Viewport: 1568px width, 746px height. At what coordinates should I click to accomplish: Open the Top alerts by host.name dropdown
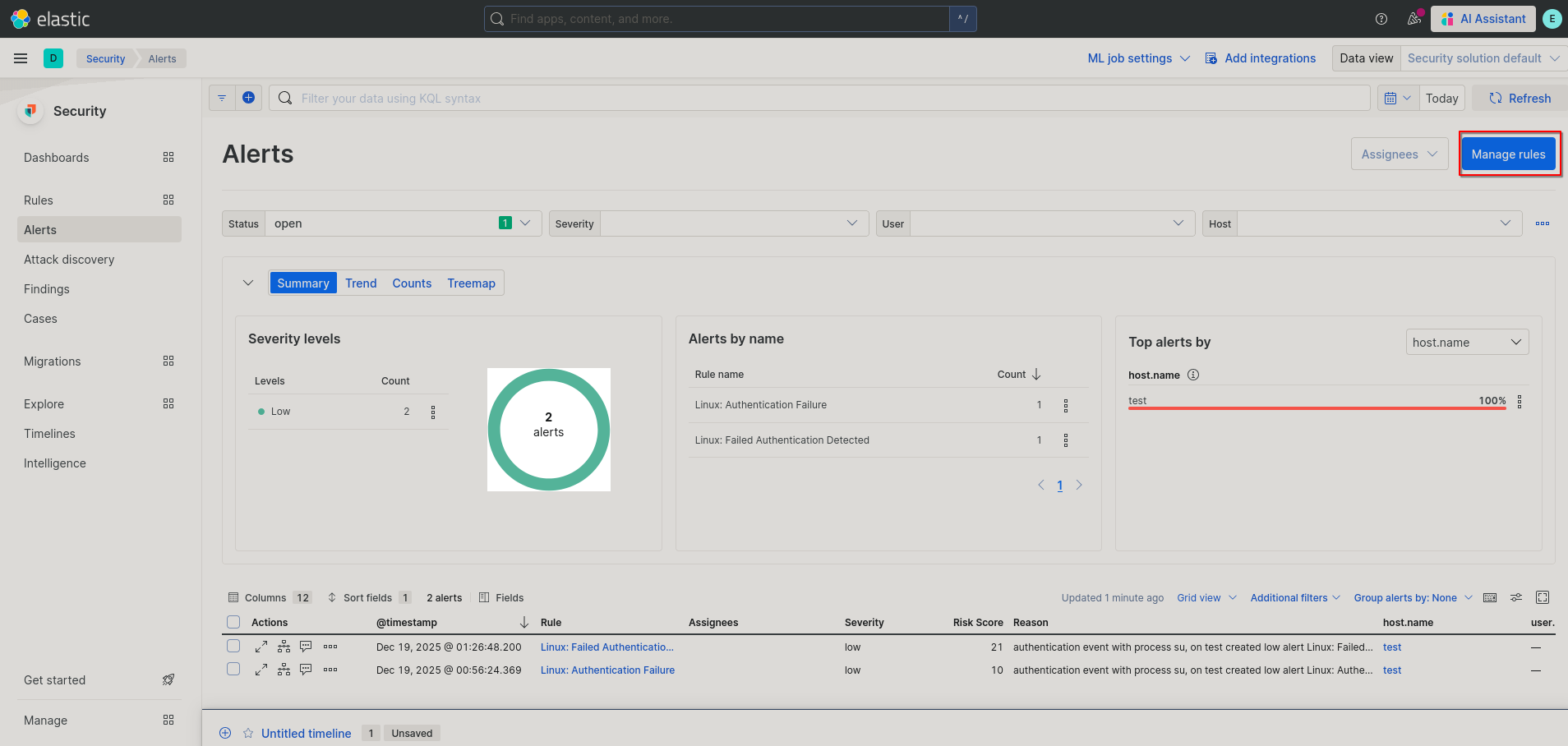1467,342
